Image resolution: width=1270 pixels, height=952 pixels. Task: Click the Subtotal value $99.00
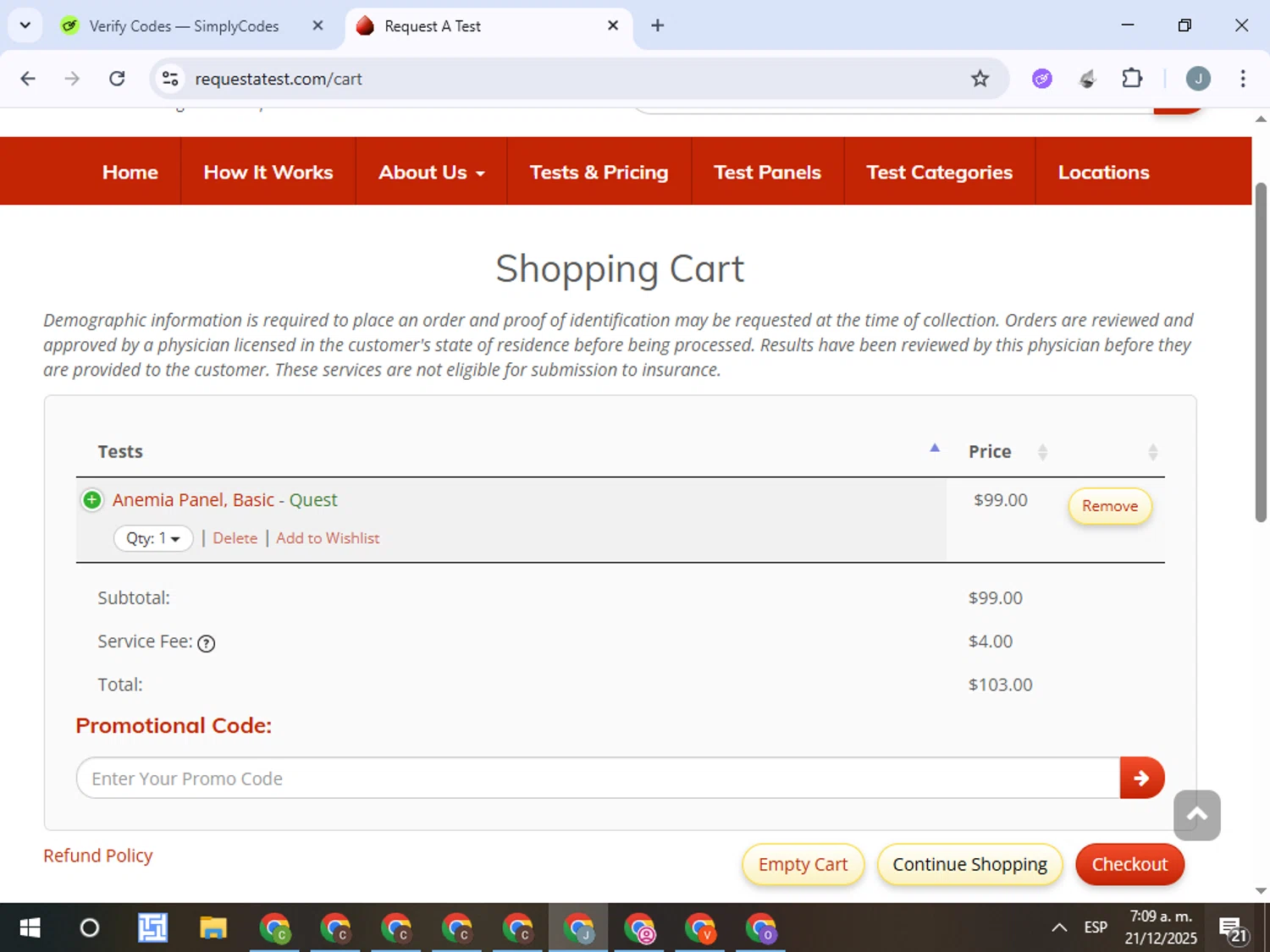coord(995,598)
